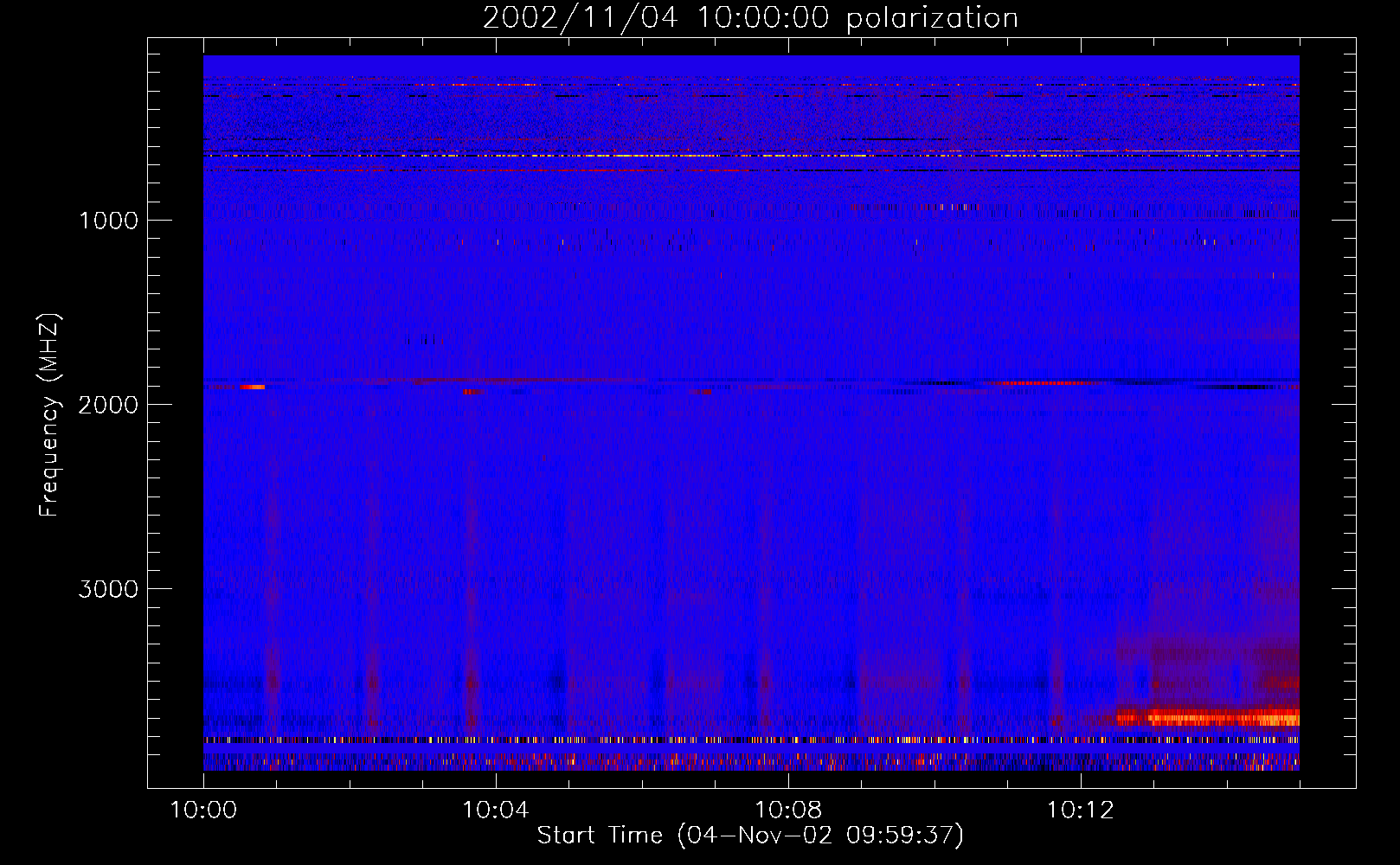Click the '1000' frequency axis label

108,221
